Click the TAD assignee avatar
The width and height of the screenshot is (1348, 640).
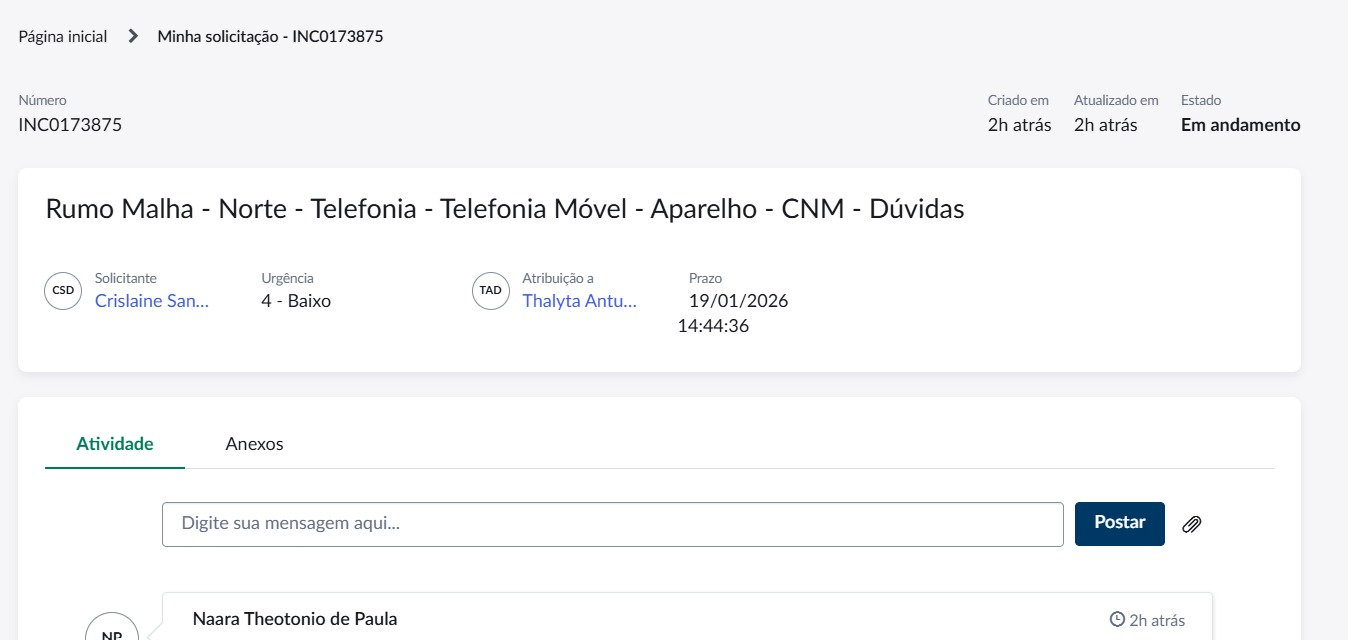(490, 291)
